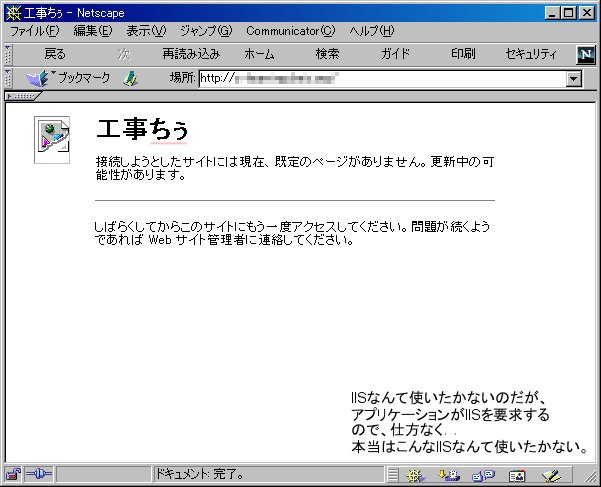Click the 工事ちぅ page heading
The width and height of the screenshot is (601, 487).
tap(142, 129)
